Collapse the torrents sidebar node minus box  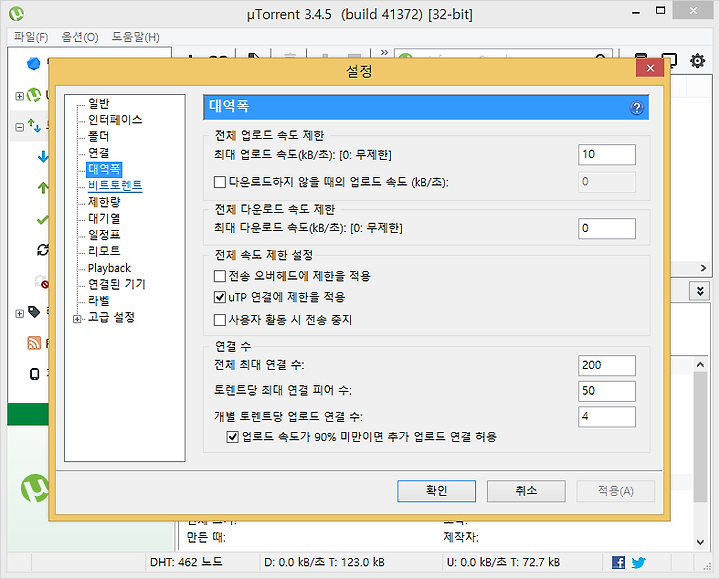click(19, 127)
